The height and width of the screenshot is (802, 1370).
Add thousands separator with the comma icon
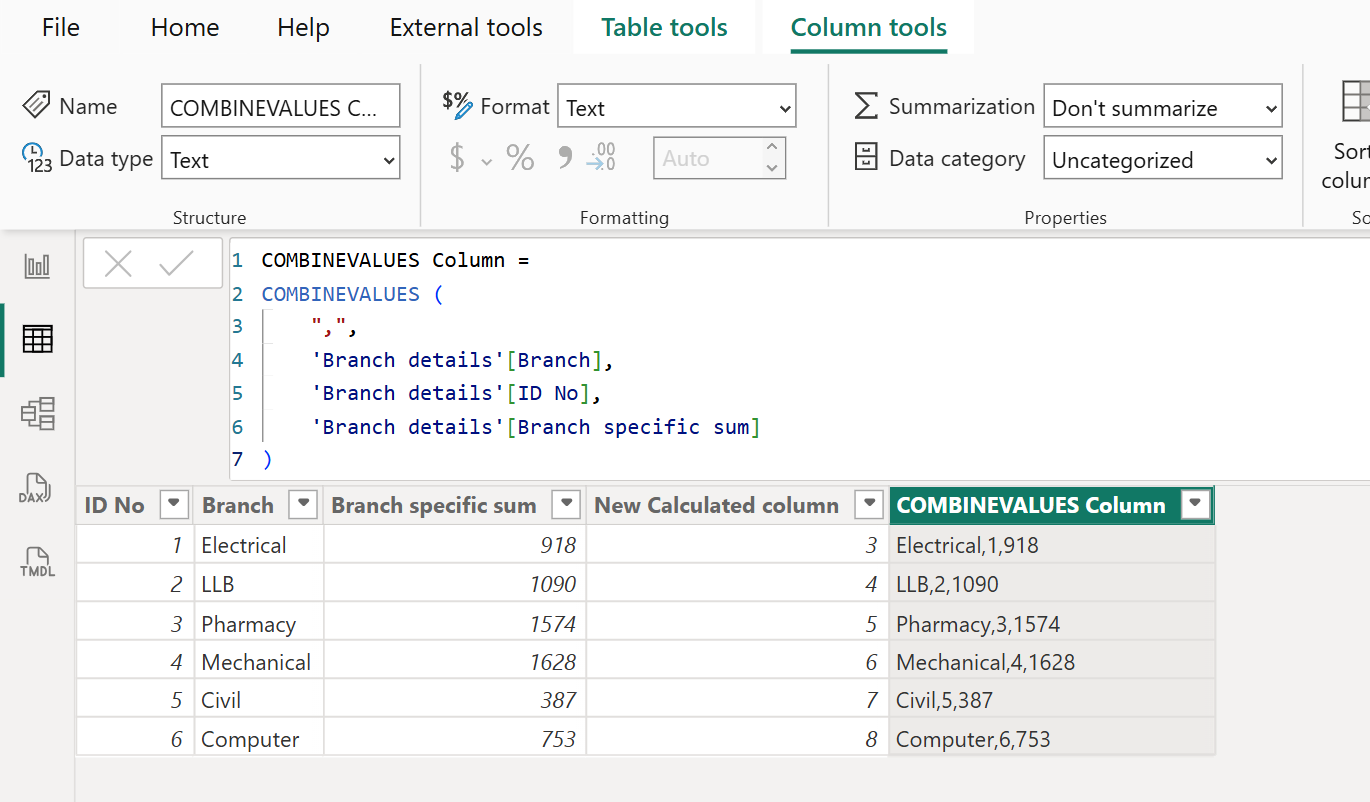(x=564, y=158)
